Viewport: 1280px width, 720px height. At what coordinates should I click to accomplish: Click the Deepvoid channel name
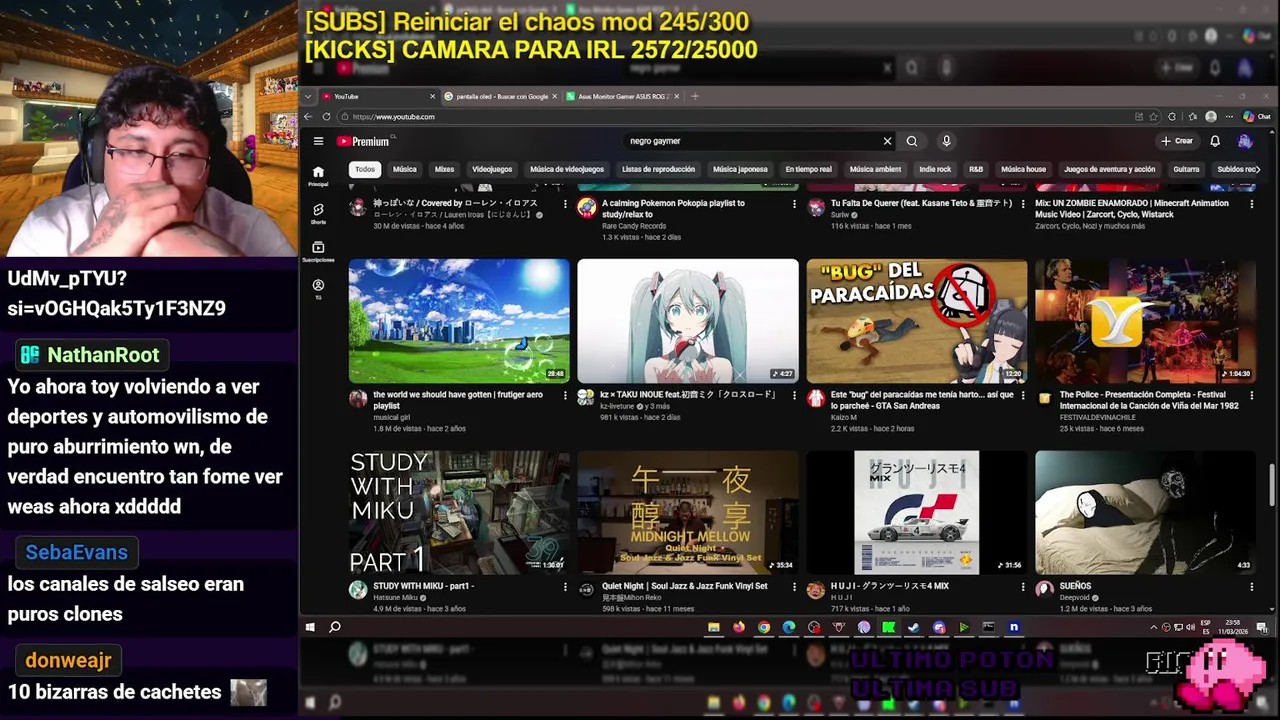[x=1077, y=598]
